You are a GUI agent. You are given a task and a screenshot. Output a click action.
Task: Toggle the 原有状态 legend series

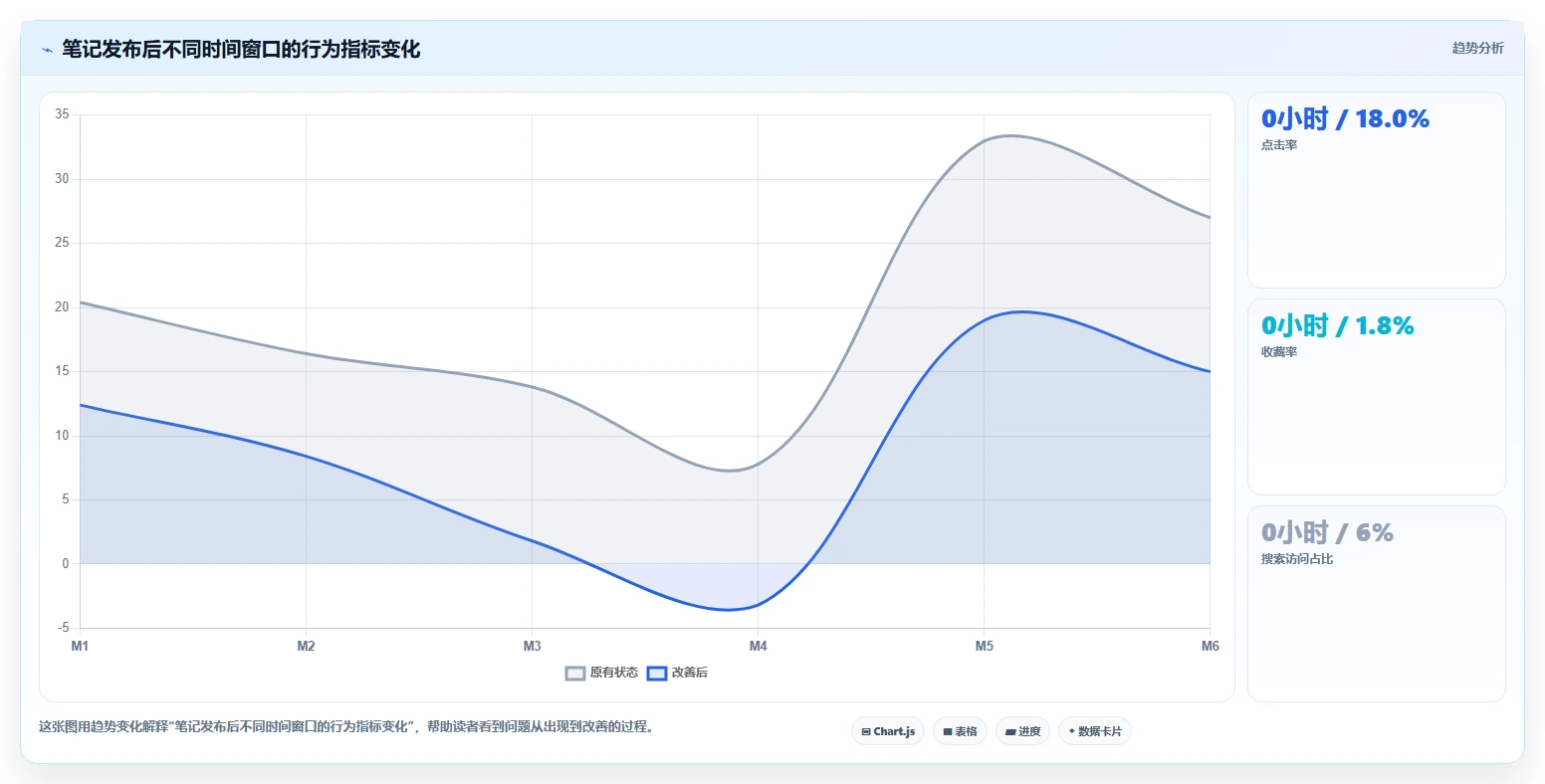(x=601, y=673)
